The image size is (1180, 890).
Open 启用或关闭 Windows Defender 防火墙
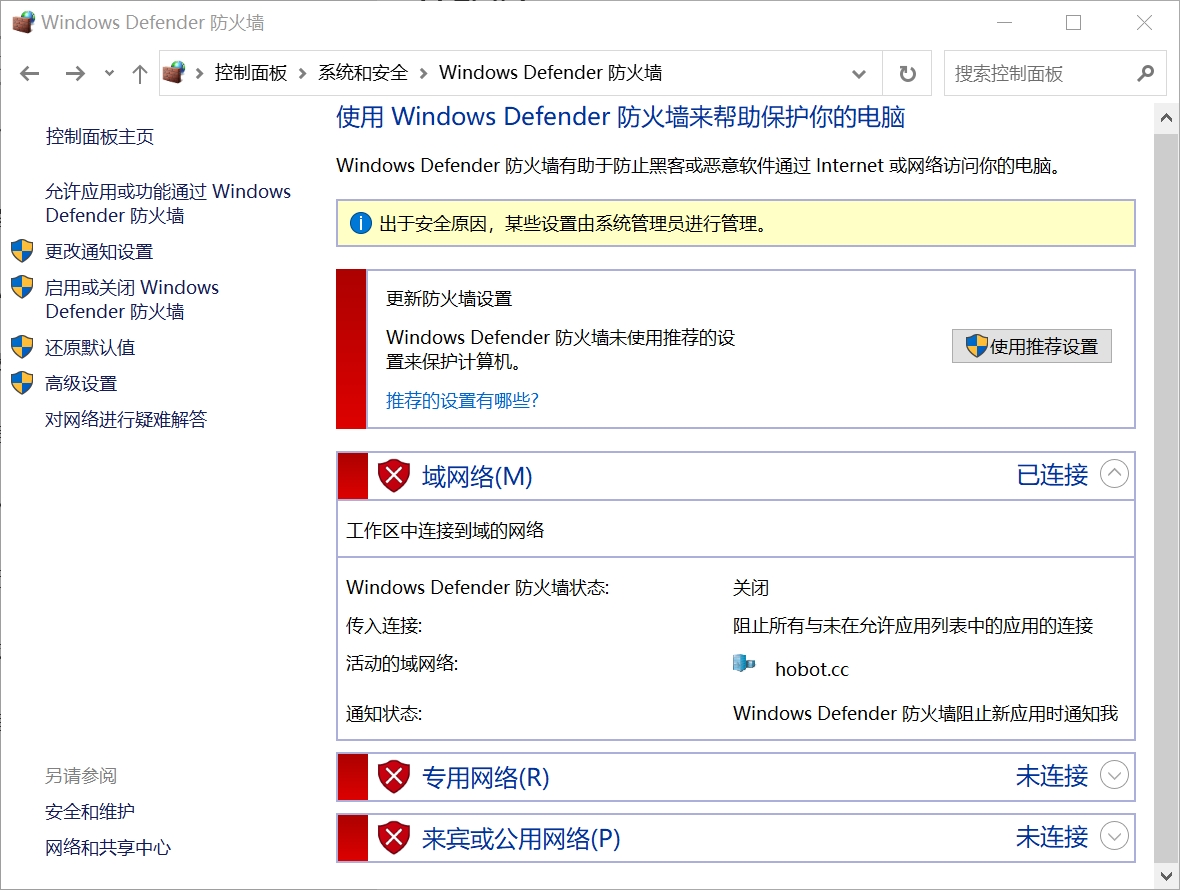coord(131,299)
